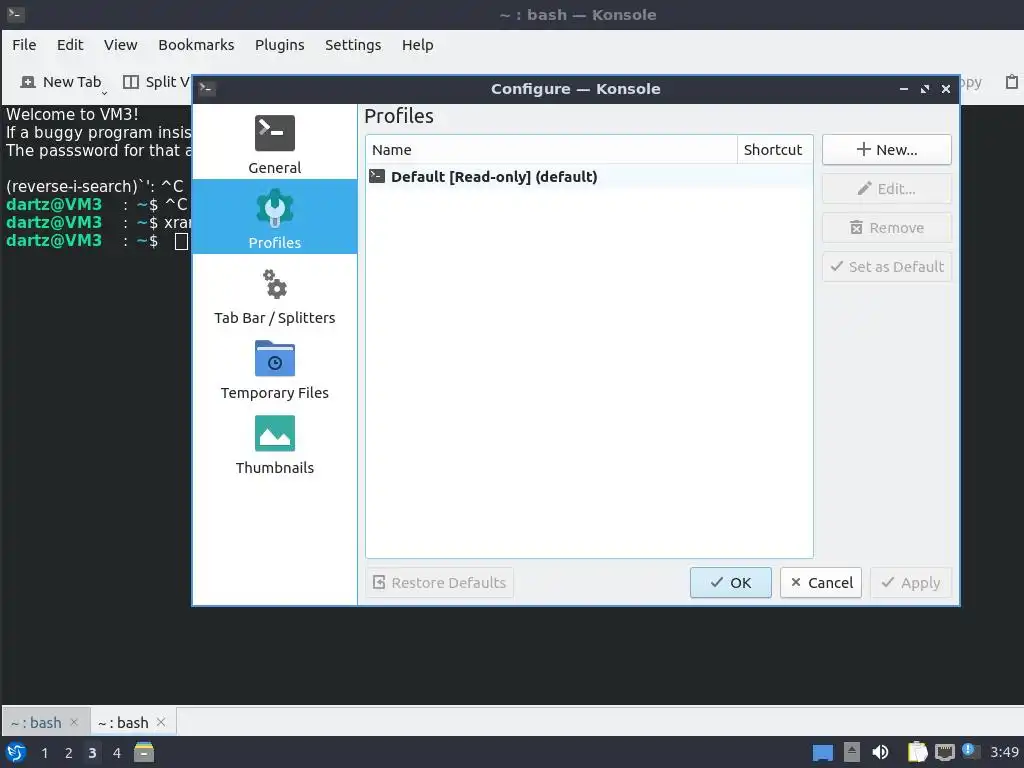Click the screen monitor tray icon
The height and width of the screenshot is (768, 1024).
click(944, 752)
